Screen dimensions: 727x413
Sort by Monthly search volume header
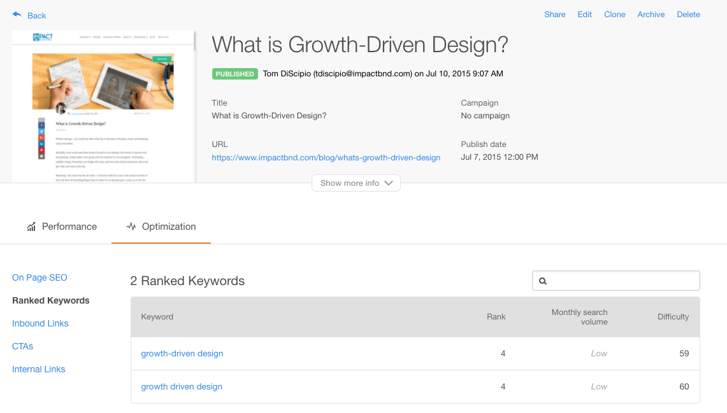click(x=579, y=317)
